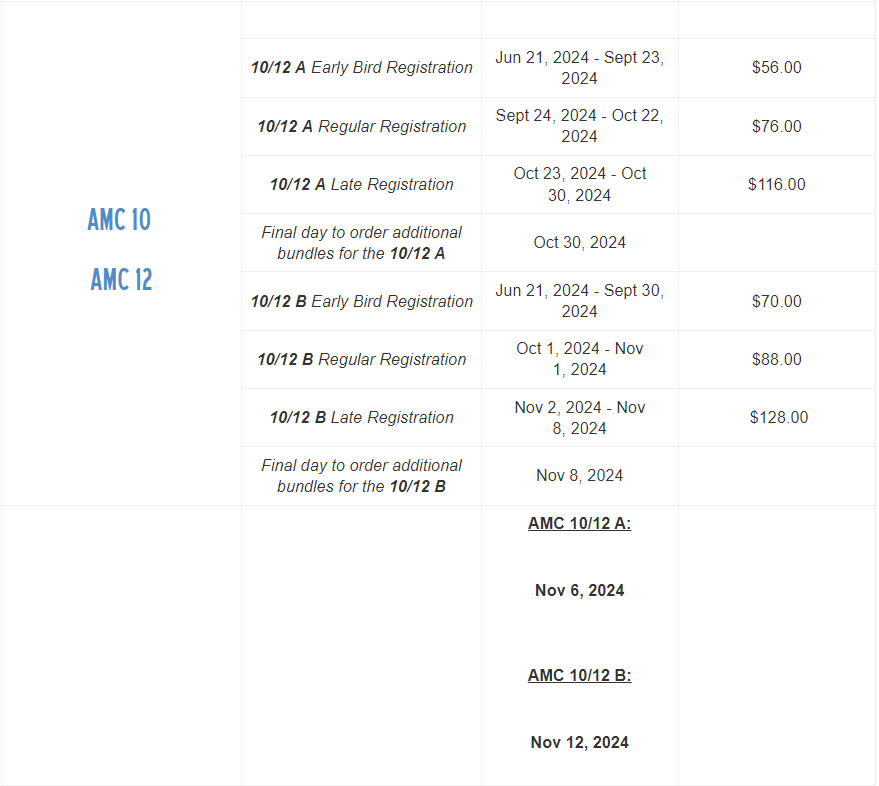The image size is (879, 786).
Task: Open the AMC 12 link
Action: [x=121, y=279]
